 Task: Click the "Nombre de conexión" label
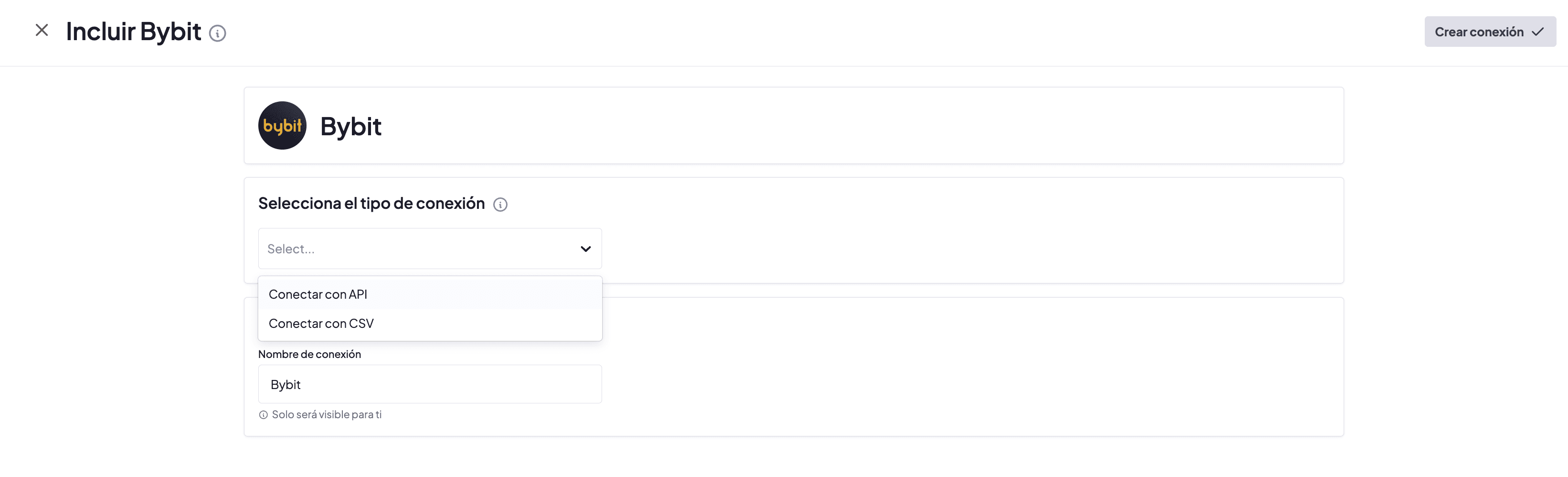click(309, 354)
